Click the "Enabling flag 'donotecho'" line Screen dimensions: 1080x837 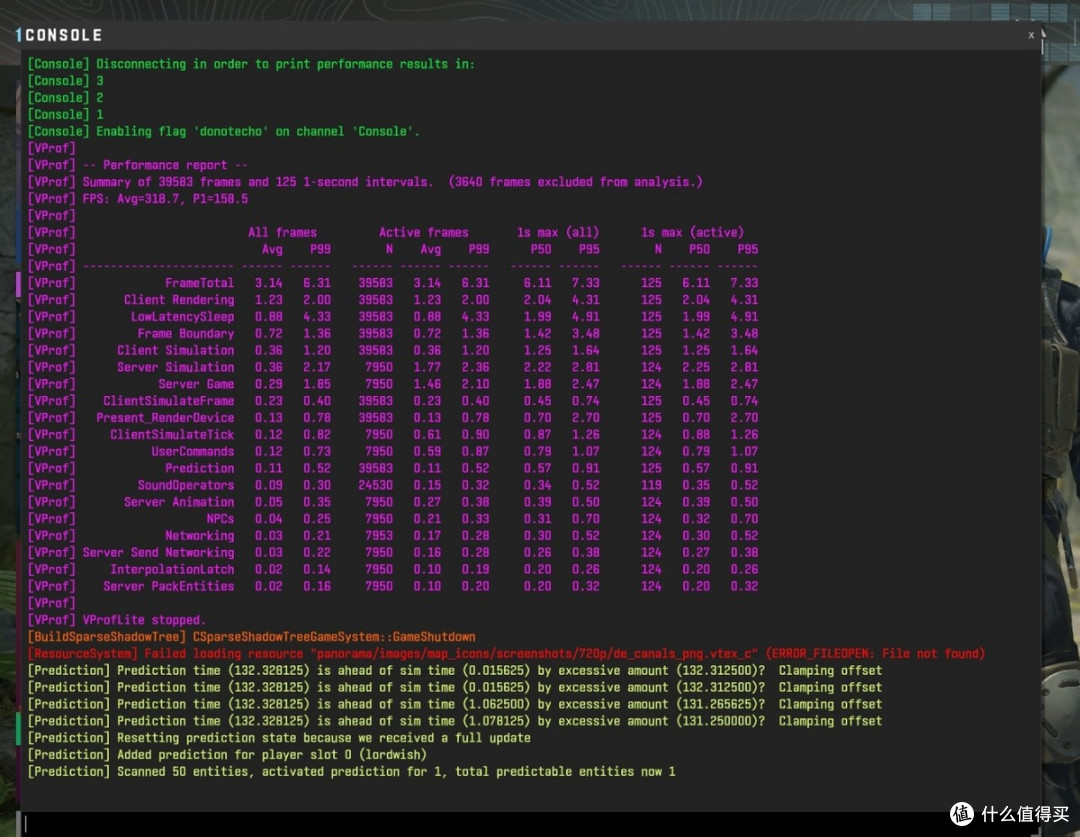pyautogui.click(x=223, y=132)
